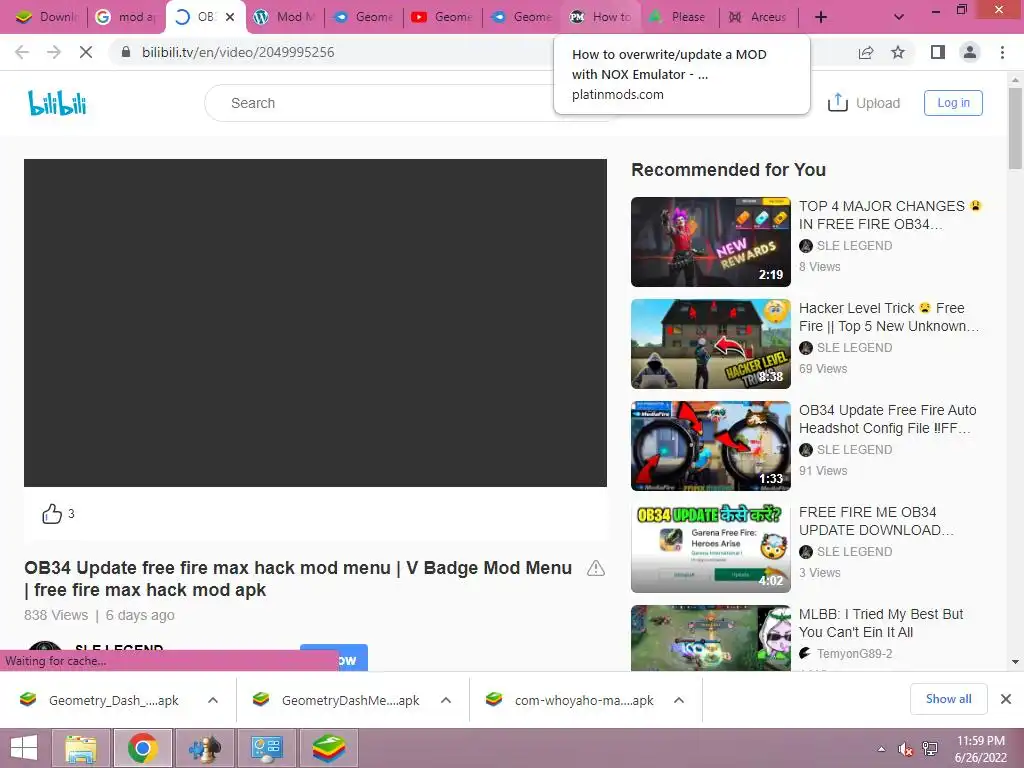The width and height of the screenshot is (1024, 768).
Task: Open the system clock and date
Action: pos(980,749)
